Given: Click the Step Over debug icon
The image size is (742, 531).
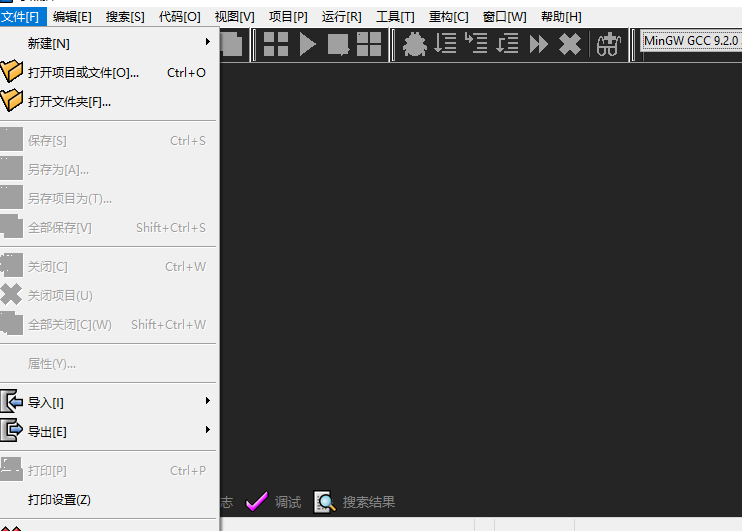Looking at the screenshot, I should [x=445, y=44].
